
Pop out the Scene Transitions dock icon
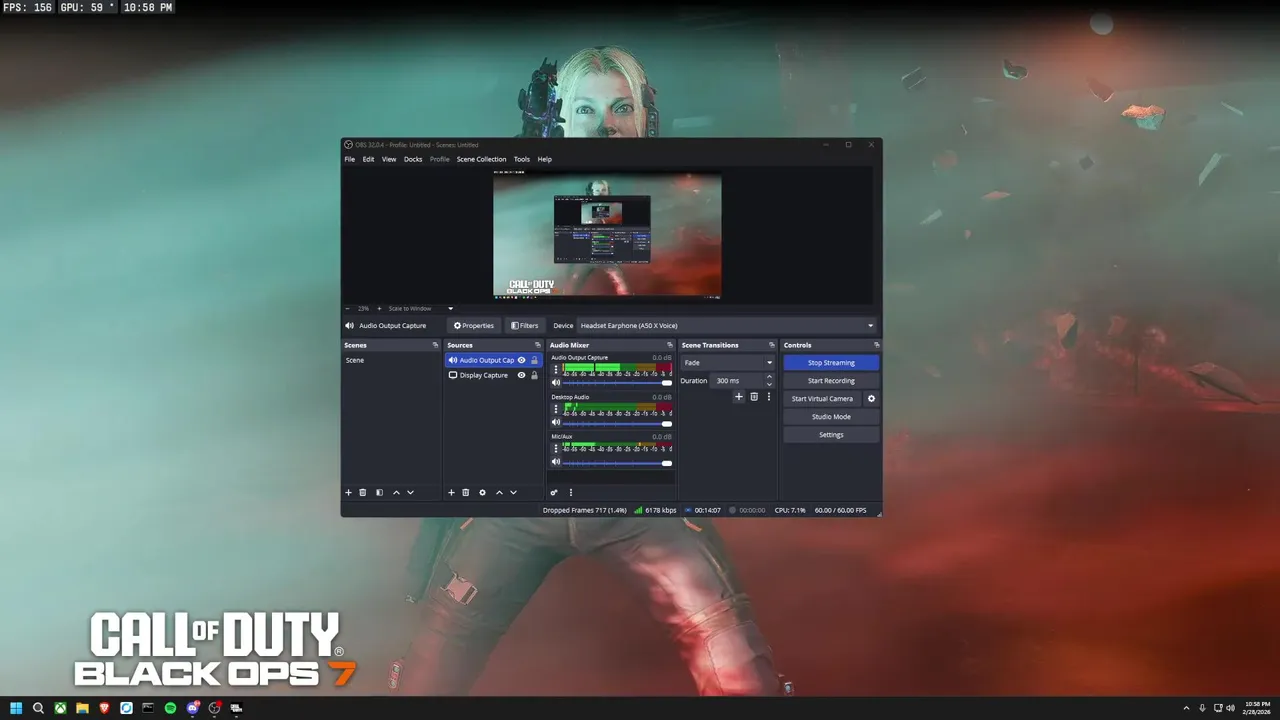771,345
